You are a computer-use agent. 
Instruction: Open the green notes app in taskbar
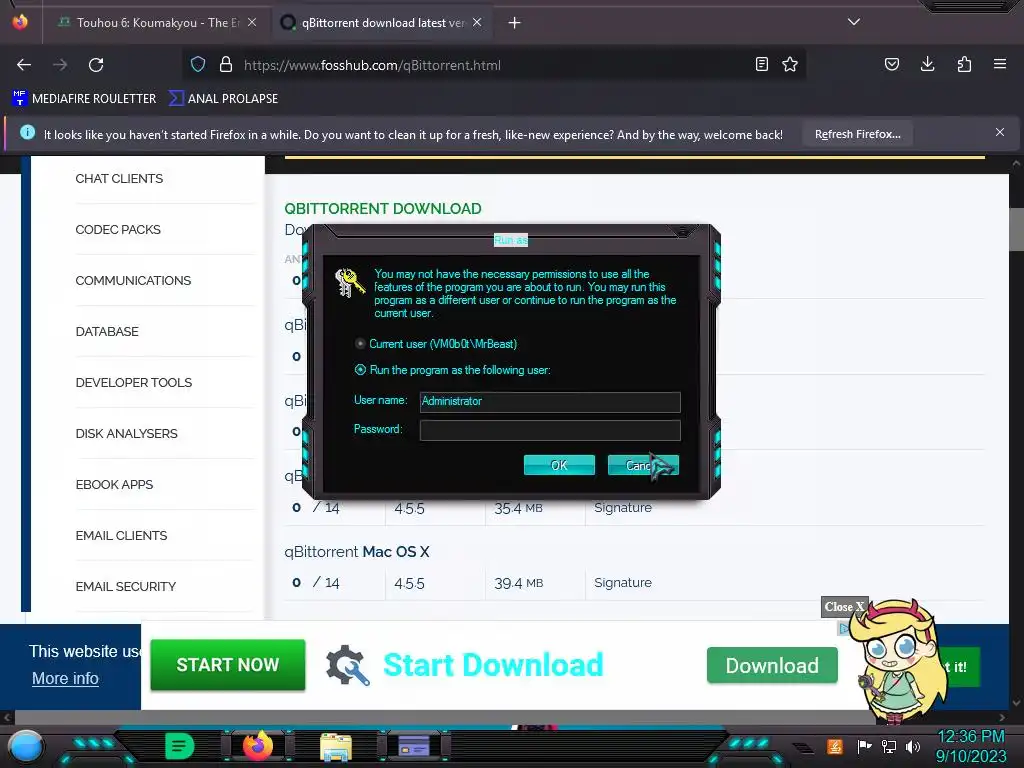179,746
